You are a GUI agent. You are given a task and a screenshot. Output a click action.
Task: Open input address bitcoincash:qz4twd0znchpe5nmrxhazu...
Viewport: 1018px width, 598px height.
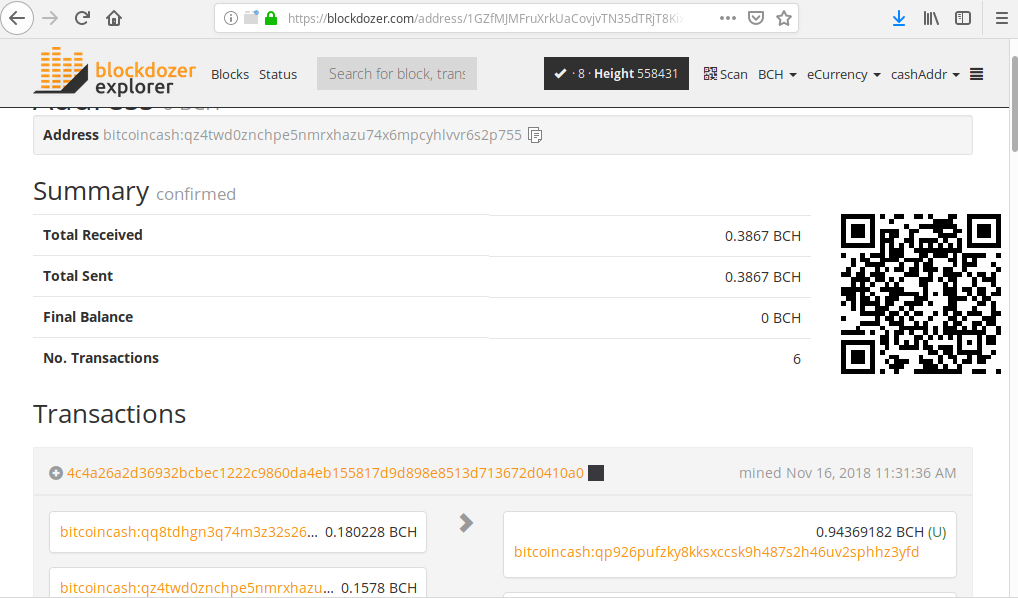[x=197, y=588]
